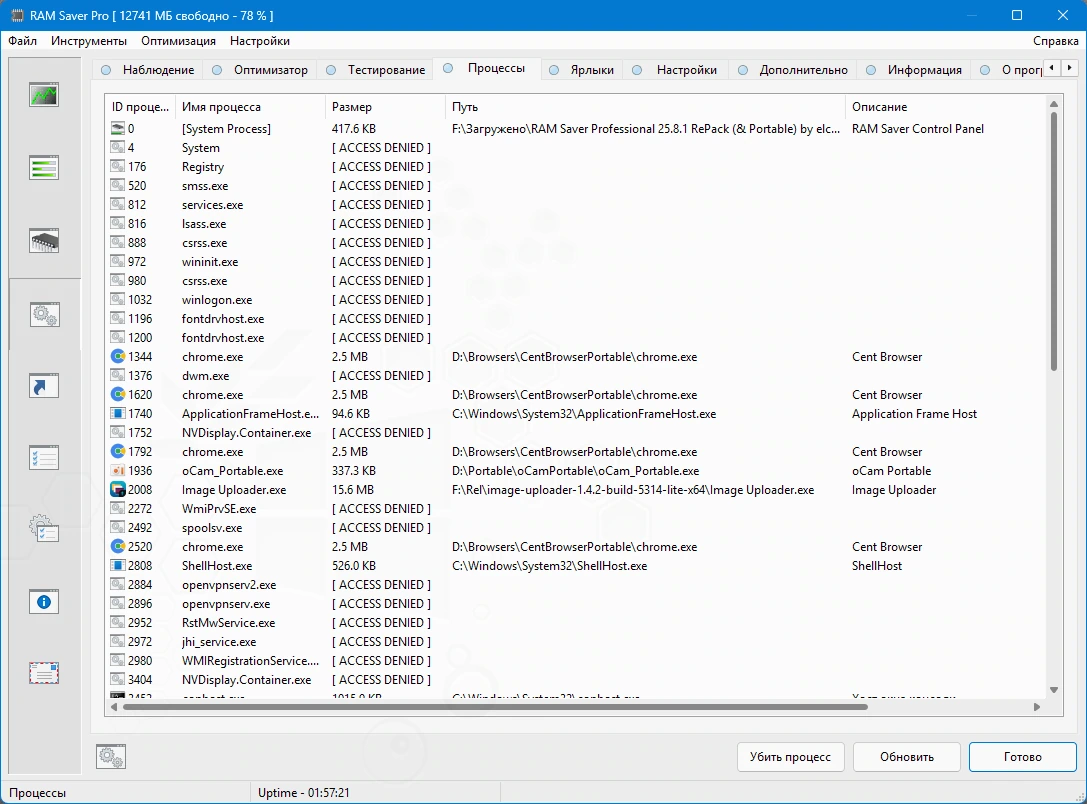Open the Справка menu

click(1055, 41)
